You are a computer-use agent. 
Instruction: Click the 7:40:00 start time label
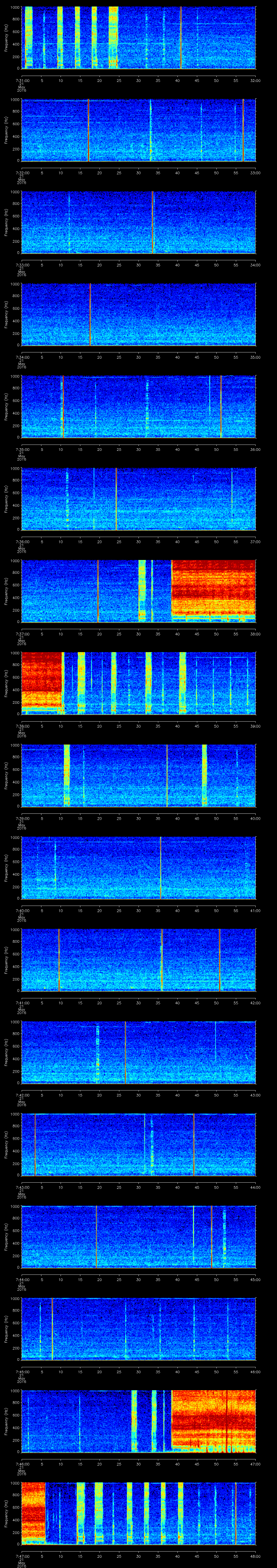click(22, 910)
